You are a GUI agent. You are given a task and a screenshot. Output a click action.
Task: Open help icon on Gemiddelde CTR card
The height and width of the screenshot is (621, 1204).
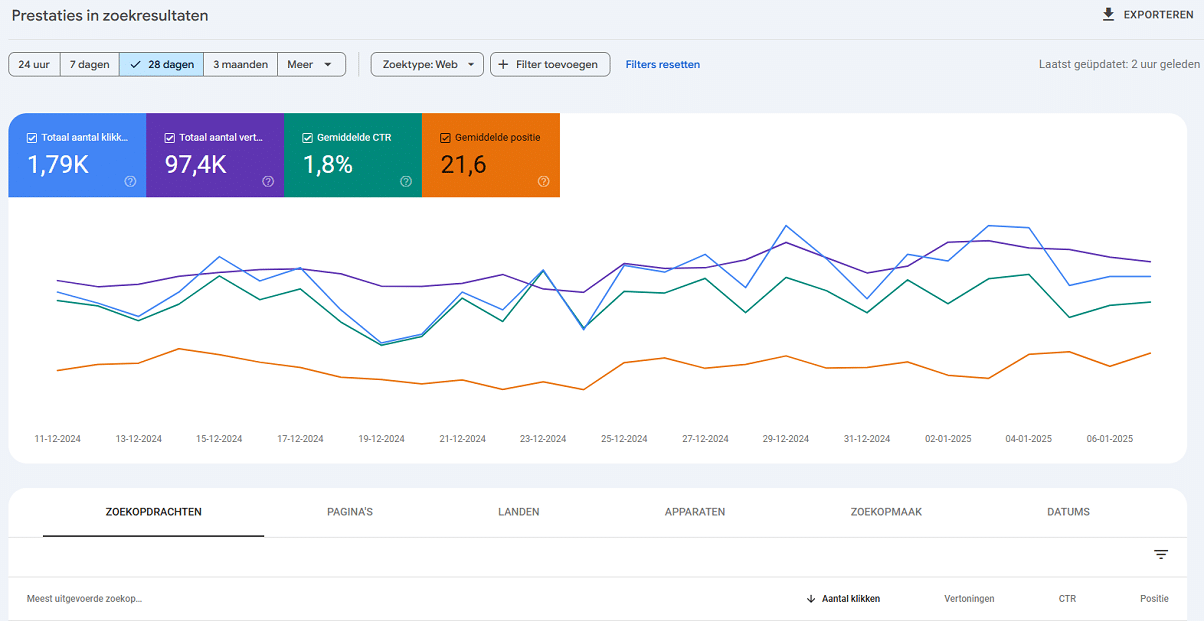point(406,182)
